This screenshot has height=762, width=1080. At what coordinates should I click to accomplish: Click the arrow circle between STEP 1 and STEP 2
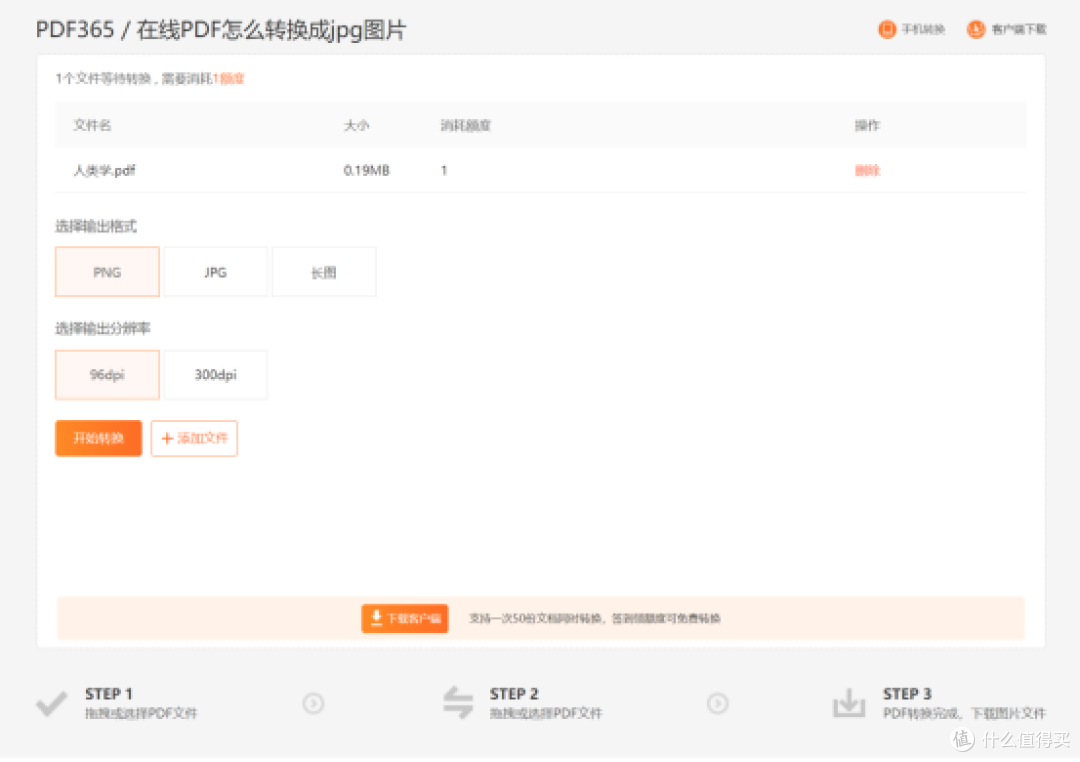coord(313,703)
